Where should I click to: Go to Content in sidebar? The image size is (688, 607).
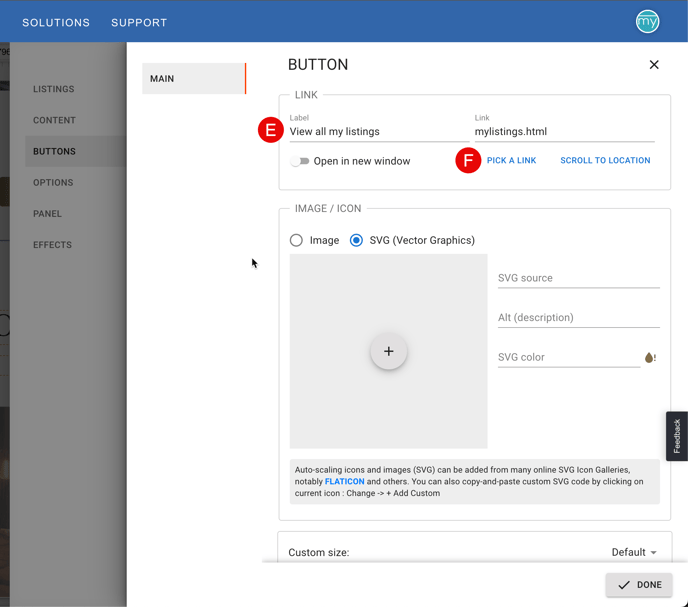(x=54, y=120)
